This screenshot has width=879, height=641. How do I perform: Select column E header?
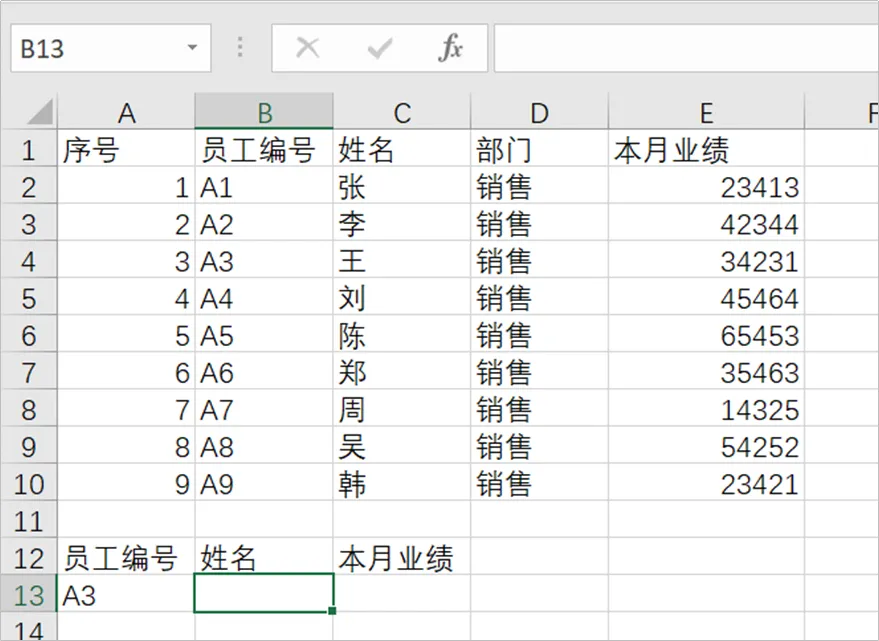(706, 112)
